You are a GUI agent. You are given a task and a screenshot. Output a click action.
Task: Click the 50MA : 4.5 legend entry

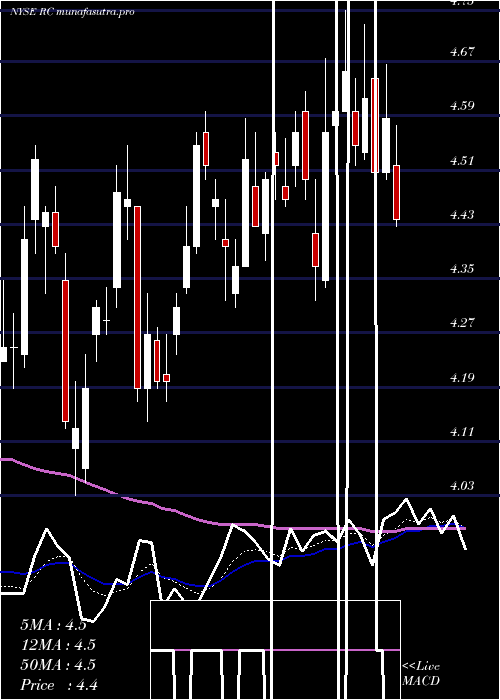point(58,665)
